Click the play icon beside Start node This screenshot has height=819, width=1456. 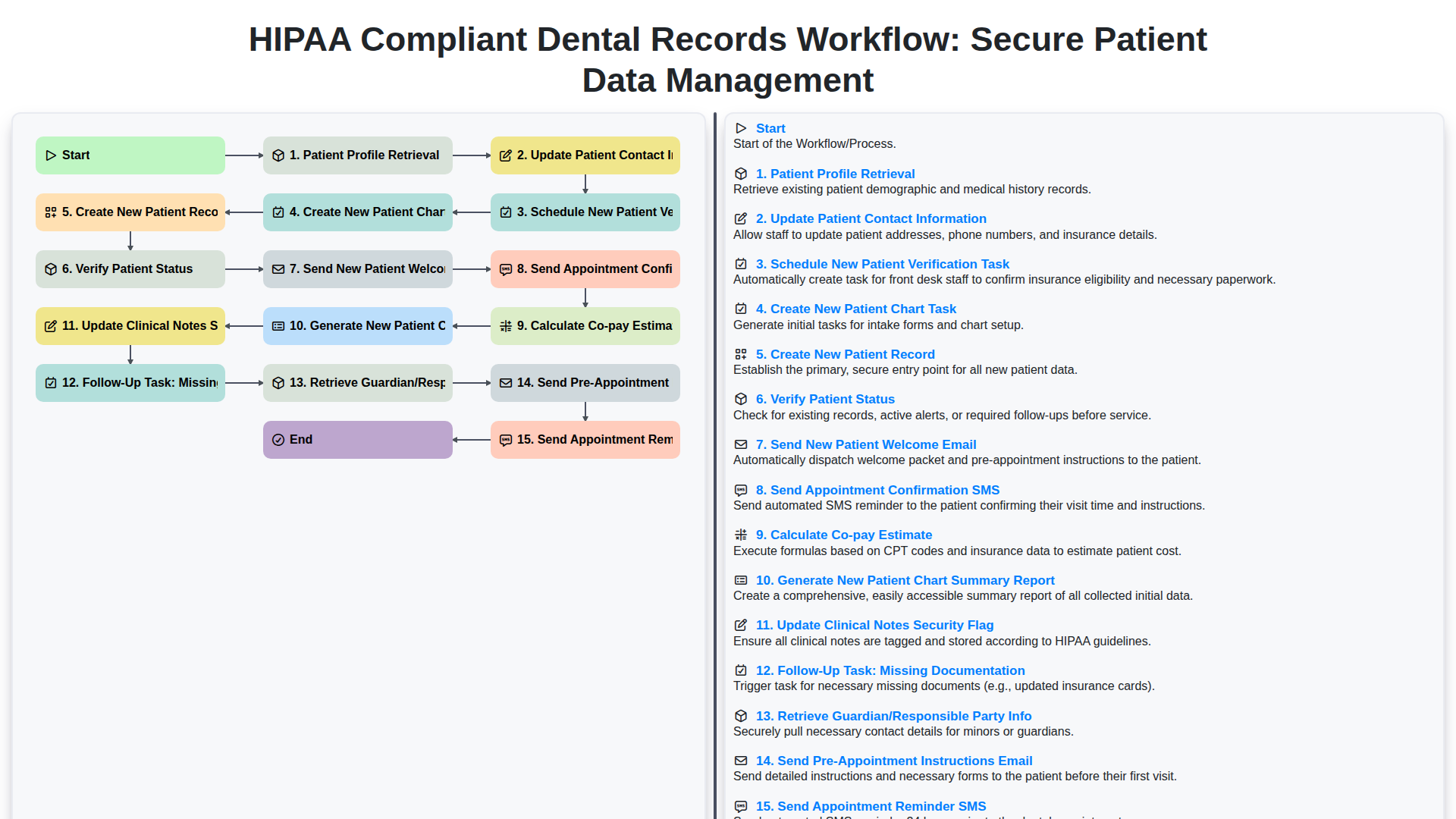(x=52, y=155)
